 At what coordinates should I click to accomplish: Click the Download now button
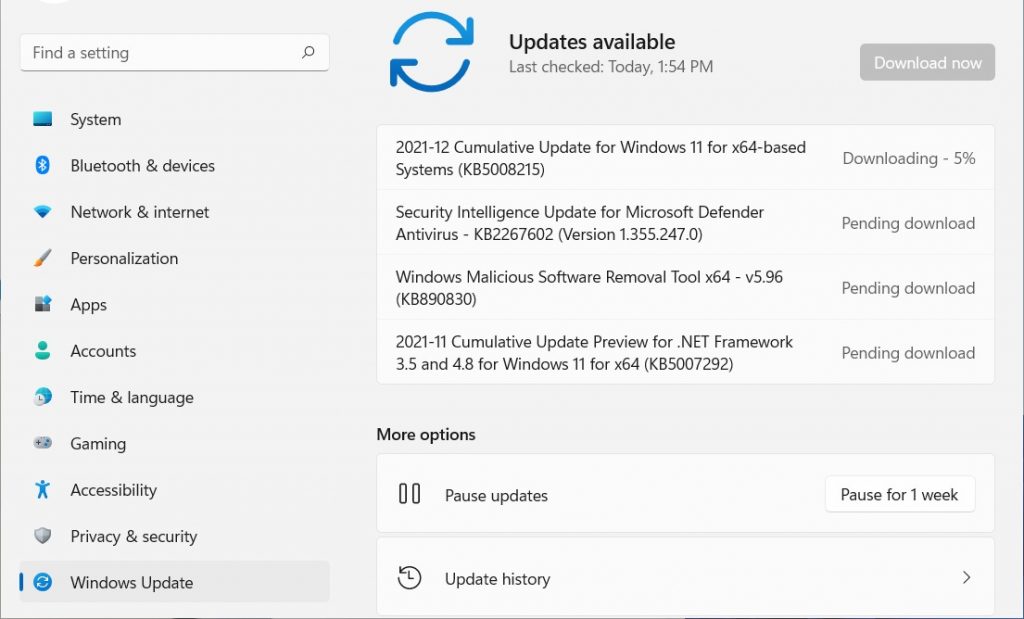pyautogui.click(x=927, y=62)
